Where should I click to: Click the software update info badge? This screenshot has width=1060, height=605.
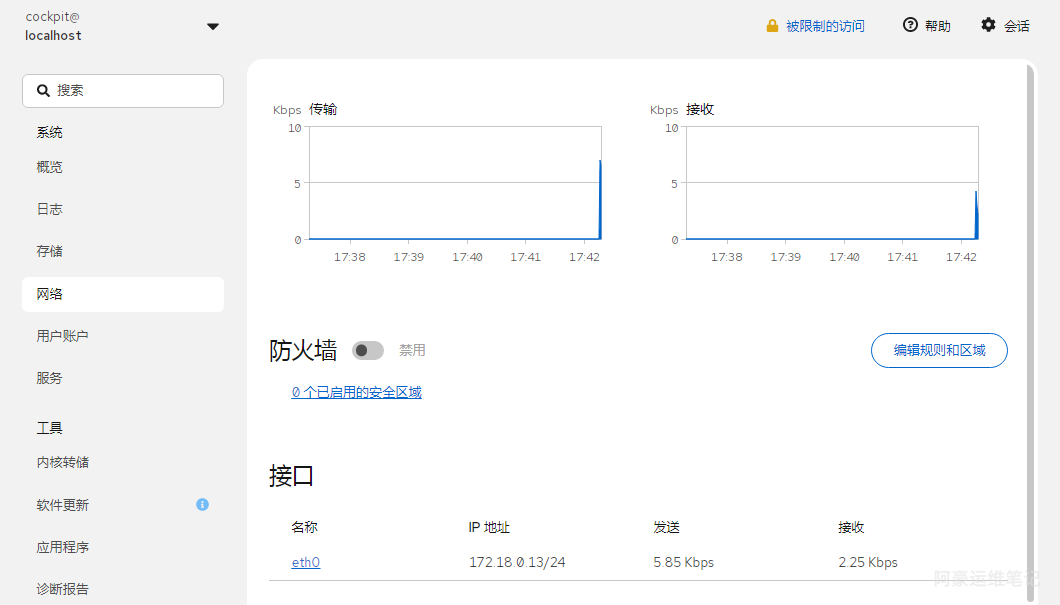point(202,504)
